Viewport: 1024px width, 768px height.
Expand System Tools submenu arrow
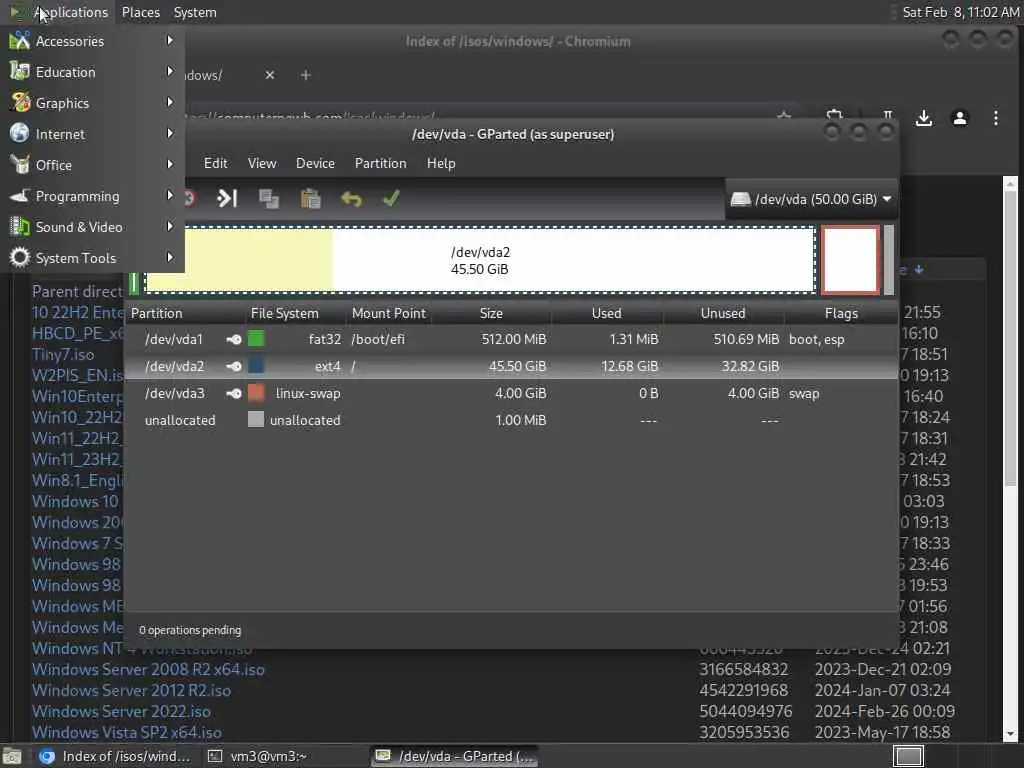tap(170, 257)
